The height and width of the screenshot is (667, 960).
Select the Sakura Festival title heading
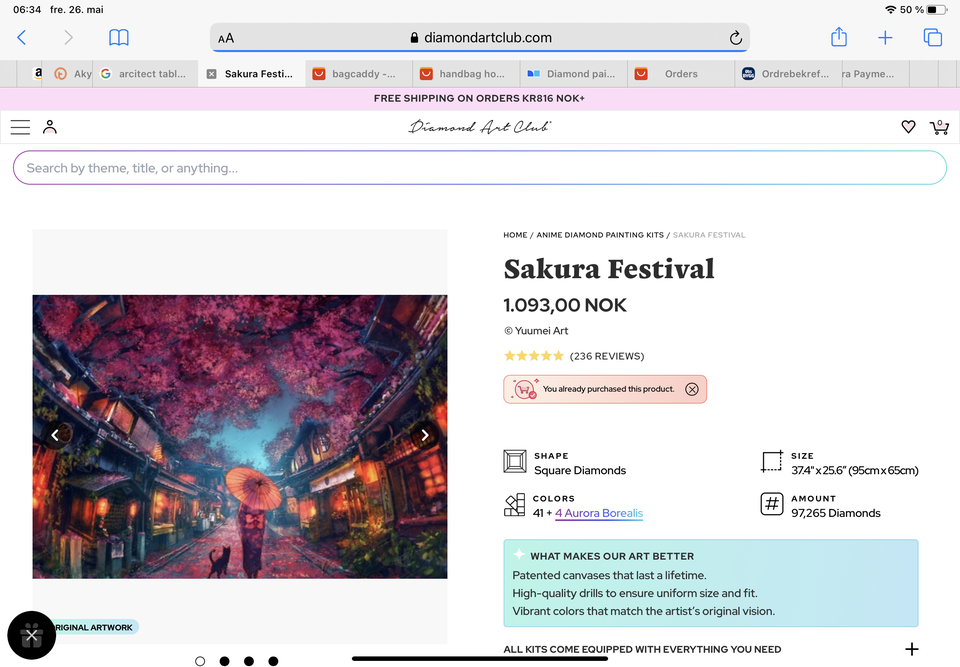(x=609, y=269)
